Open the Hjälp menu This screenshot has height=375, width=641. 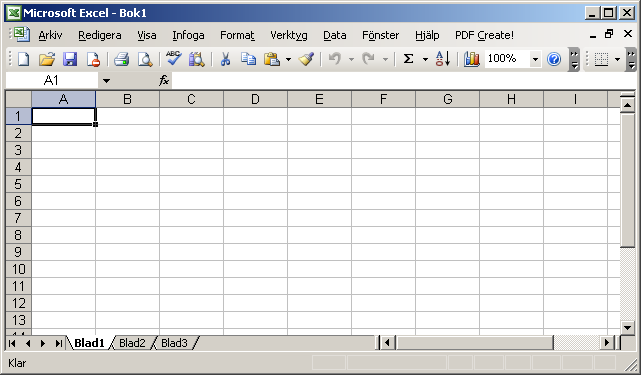427,36
